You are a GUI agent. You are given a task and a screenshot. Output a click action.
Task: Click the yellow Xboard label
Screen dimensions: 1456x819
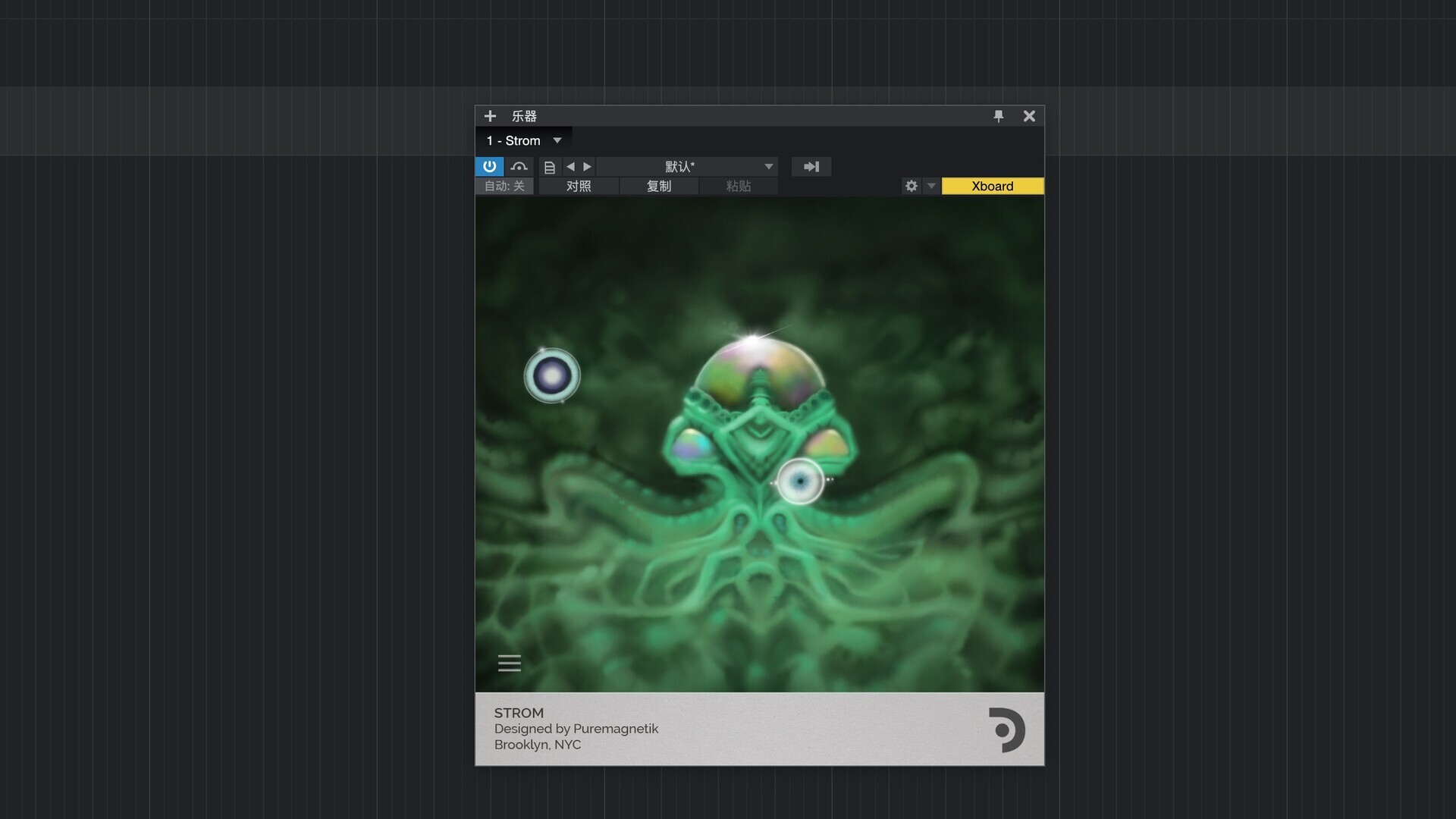click(x=993, y=186)
